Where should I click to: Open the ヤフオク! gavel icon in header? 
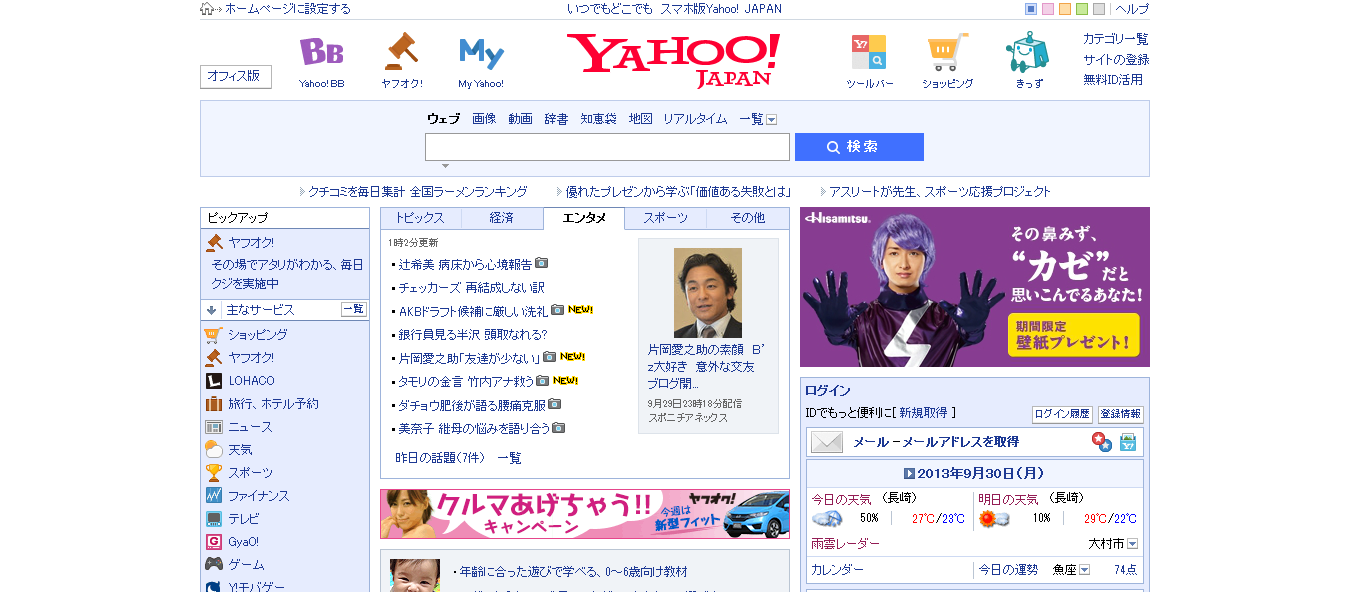point(401,52)
